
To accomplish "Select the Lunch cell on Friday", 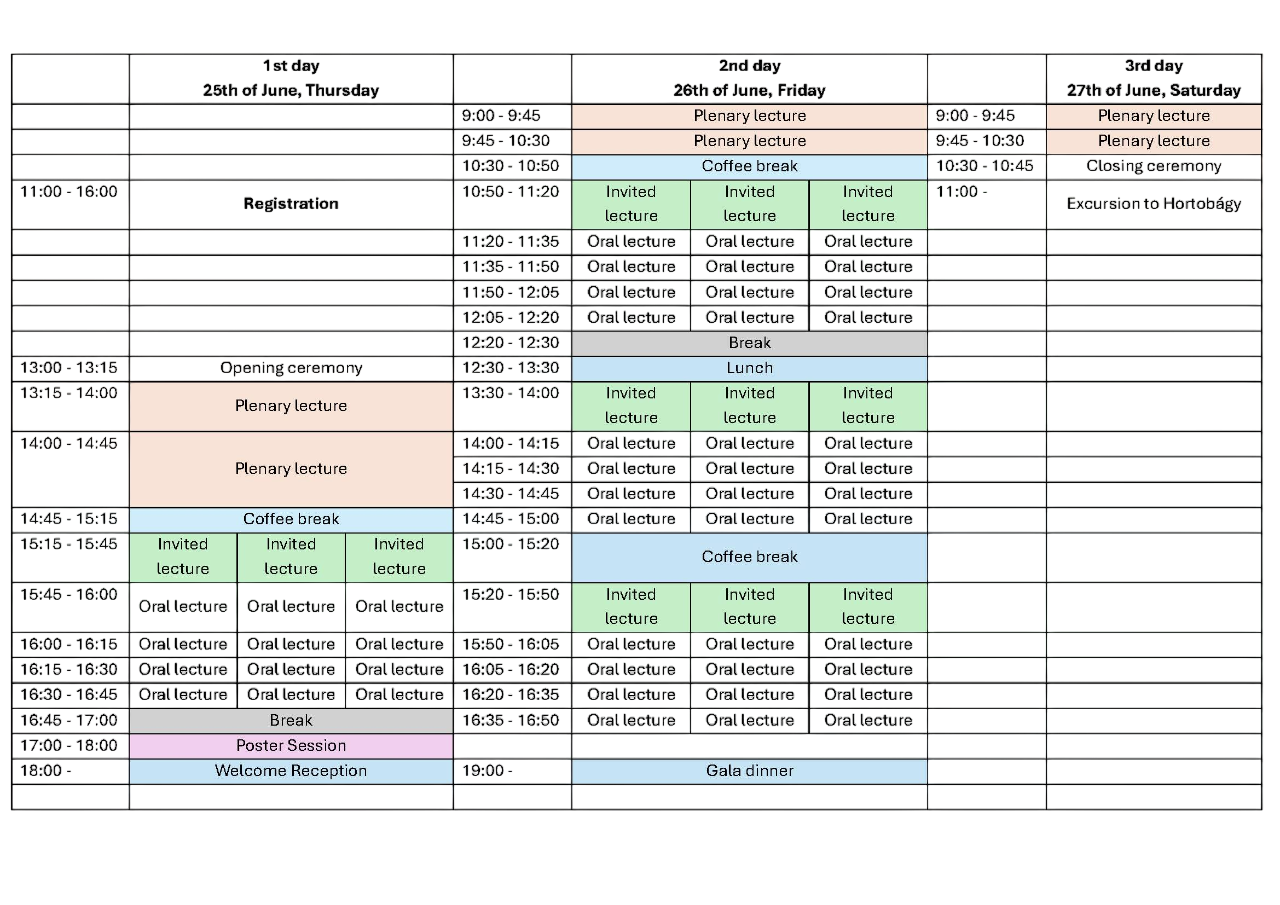I will point(749,368).
